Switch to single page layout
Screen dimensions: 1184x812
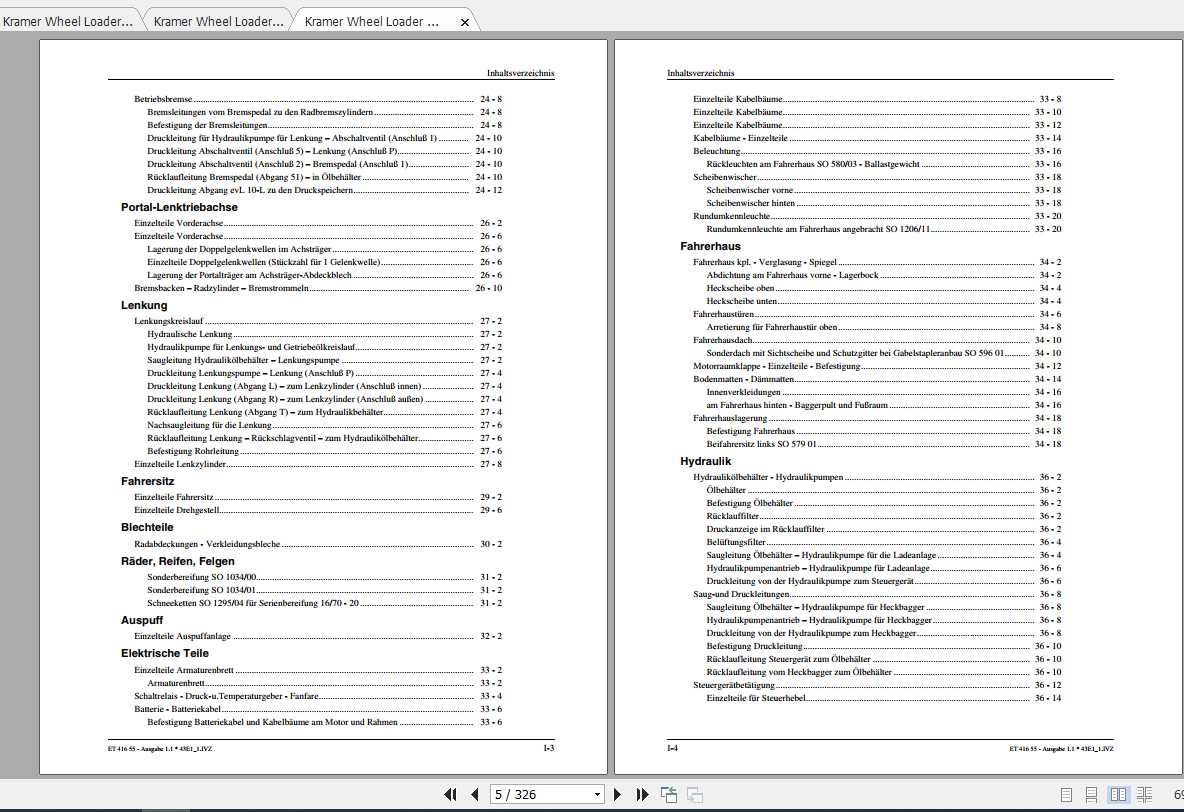1066,795
